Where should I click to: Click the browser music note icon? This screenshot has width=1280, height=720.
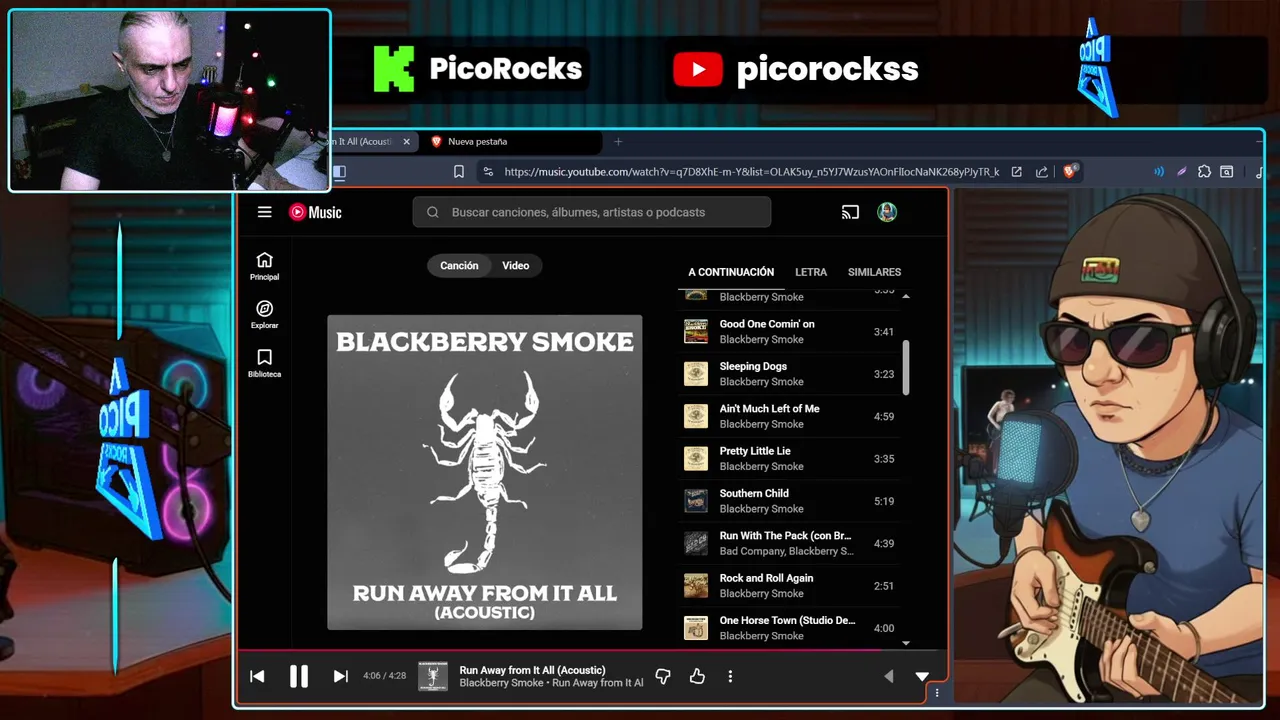(x=1260, y=172)
